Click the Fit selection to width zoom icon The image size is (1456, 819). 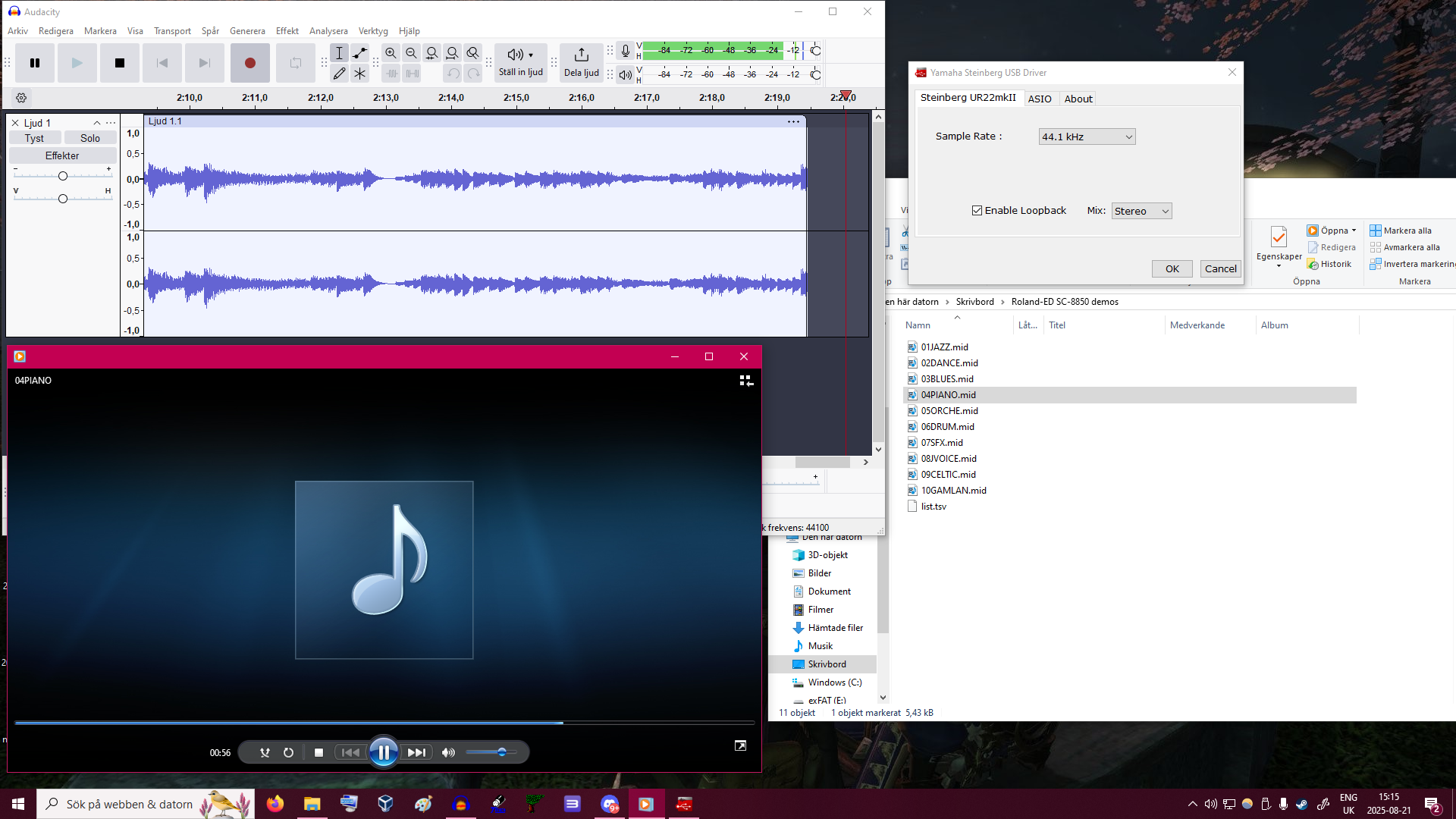(x=431, y=53)
